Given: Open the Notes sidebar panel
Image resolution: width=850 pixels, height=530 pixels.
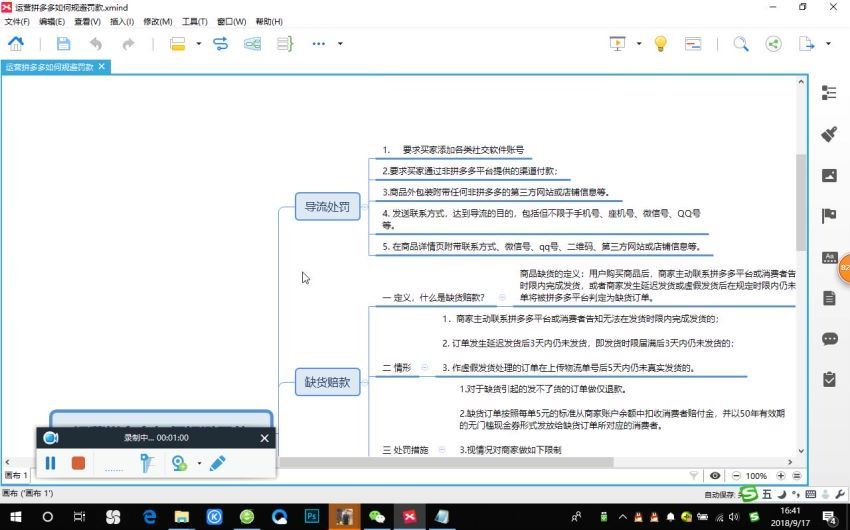Looking at the screenshot, I should 829,298.
